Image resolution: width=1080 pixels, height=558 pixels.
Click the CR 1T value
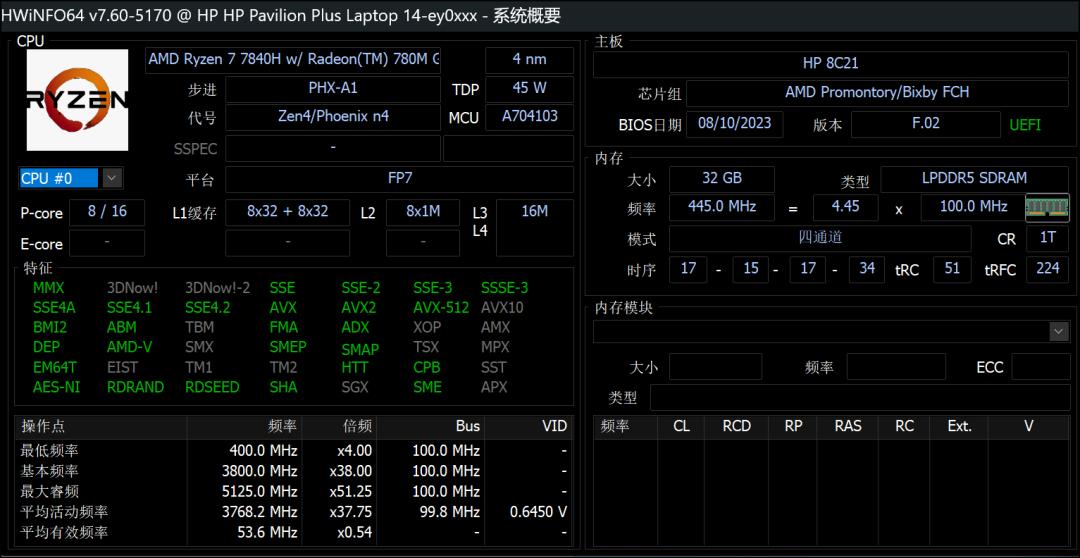(1047, 239)
